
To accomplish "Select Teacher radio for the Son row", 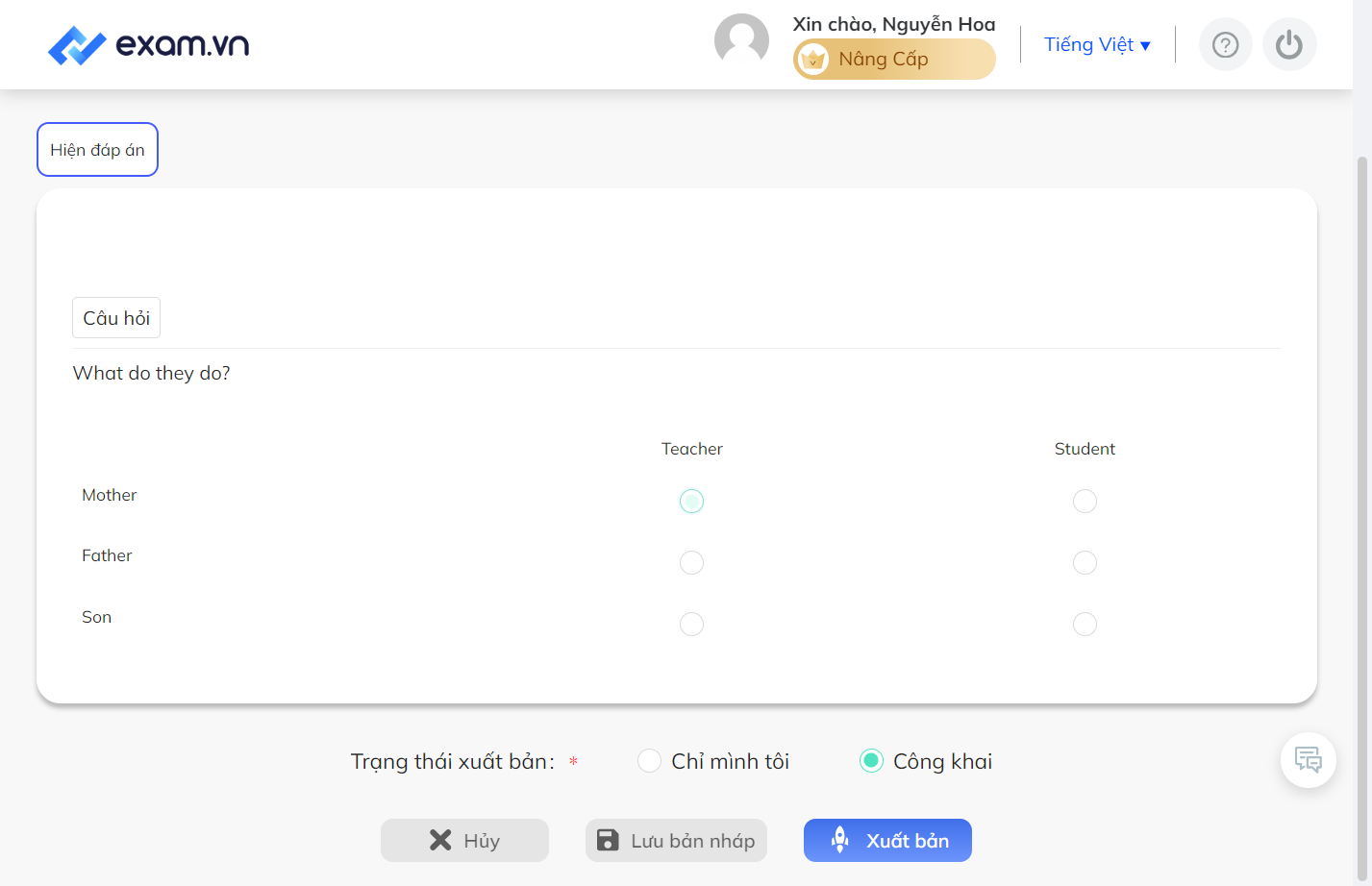I will tap(691, 624).
